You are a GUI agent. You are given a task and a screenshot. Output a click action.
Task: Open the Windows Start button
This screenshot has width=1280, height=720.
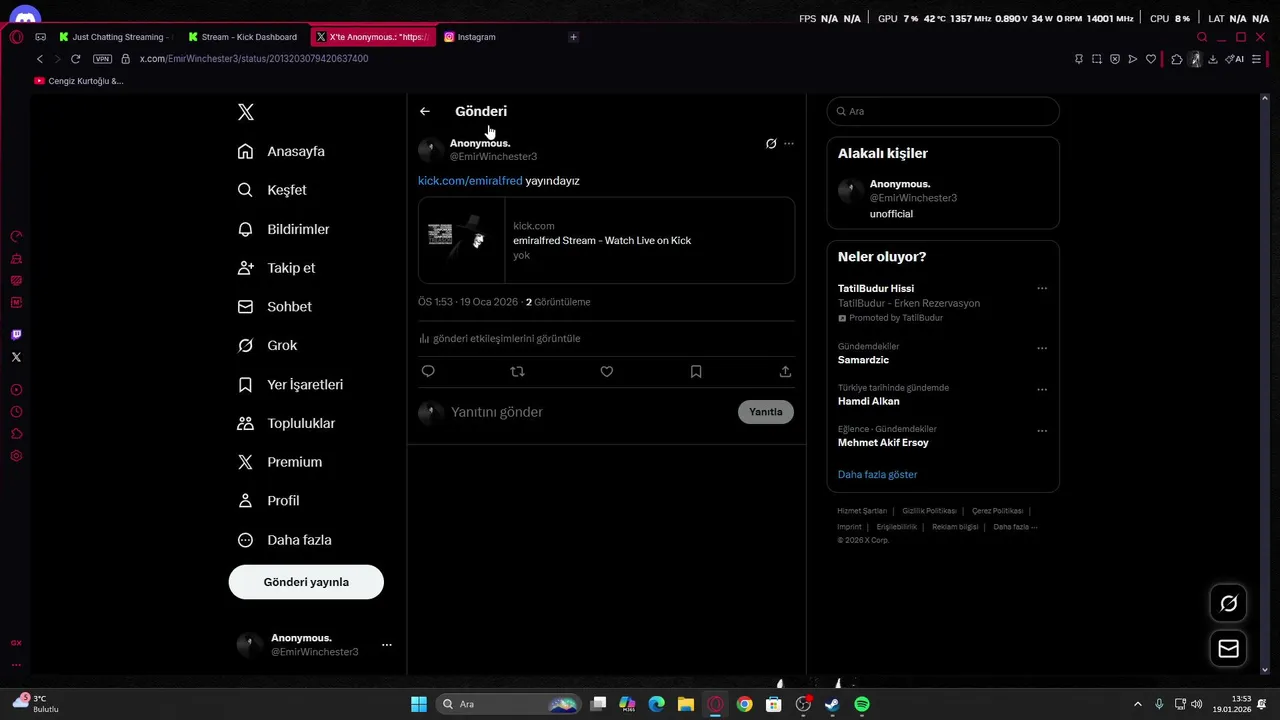click(419, 704)
